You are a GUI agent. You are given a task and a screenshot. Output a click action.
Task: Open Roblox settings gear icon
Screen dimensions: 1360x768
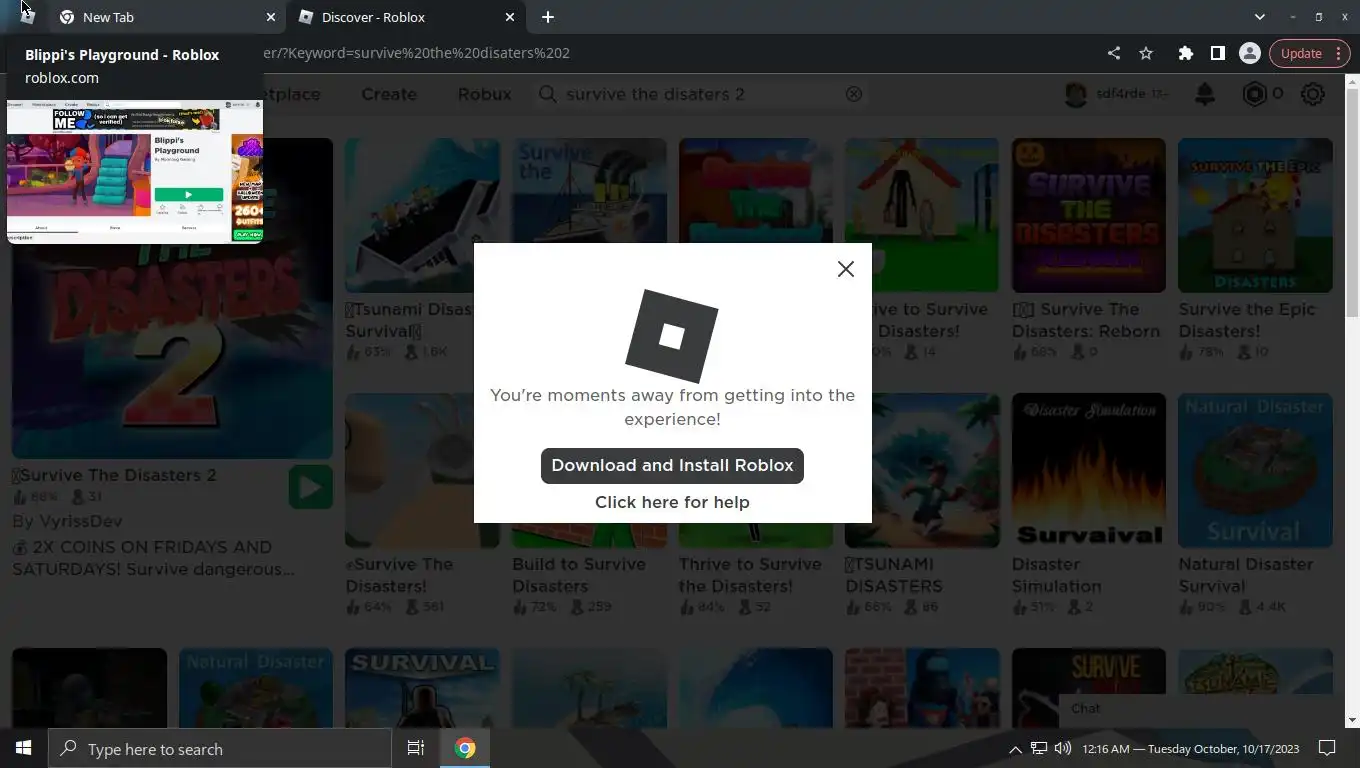pos(1312,94)
